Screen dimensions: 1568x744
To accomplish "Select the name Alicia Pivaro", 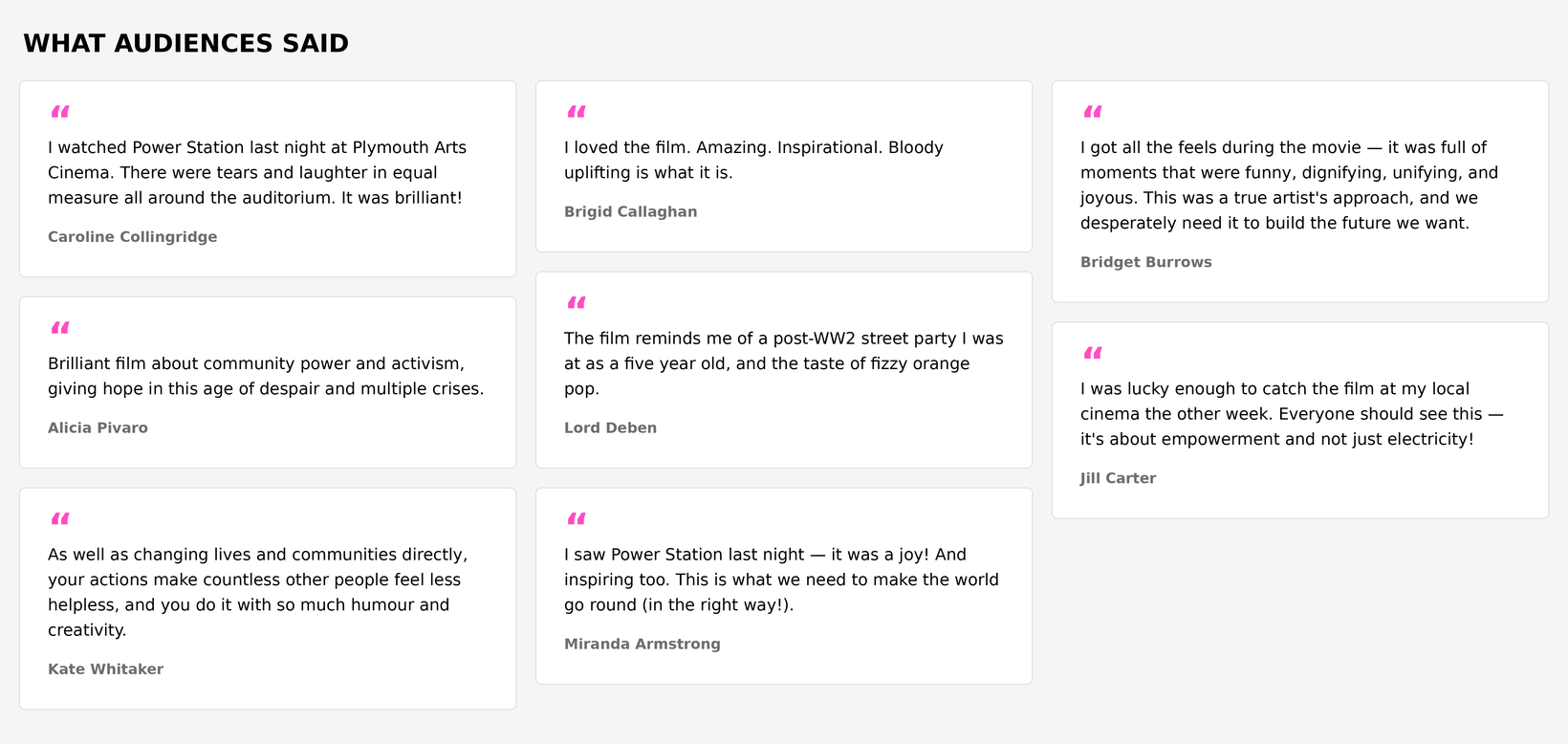I will [98, 427].
